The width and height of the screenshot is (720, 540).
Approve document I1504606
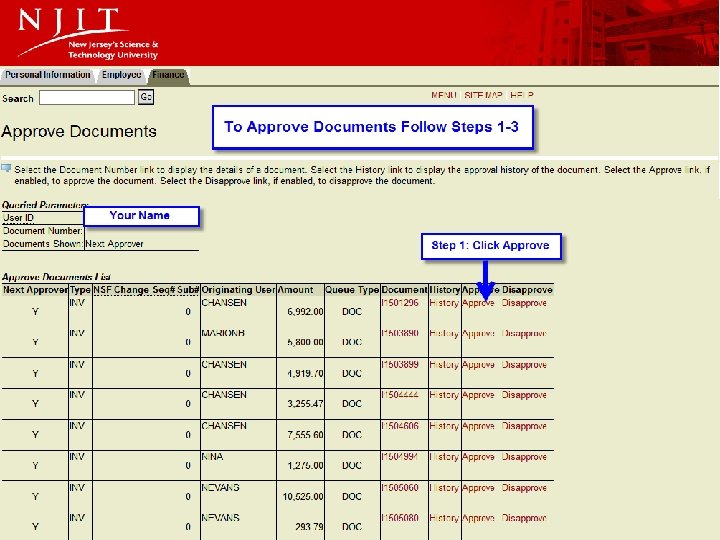(x=478, y=427)
